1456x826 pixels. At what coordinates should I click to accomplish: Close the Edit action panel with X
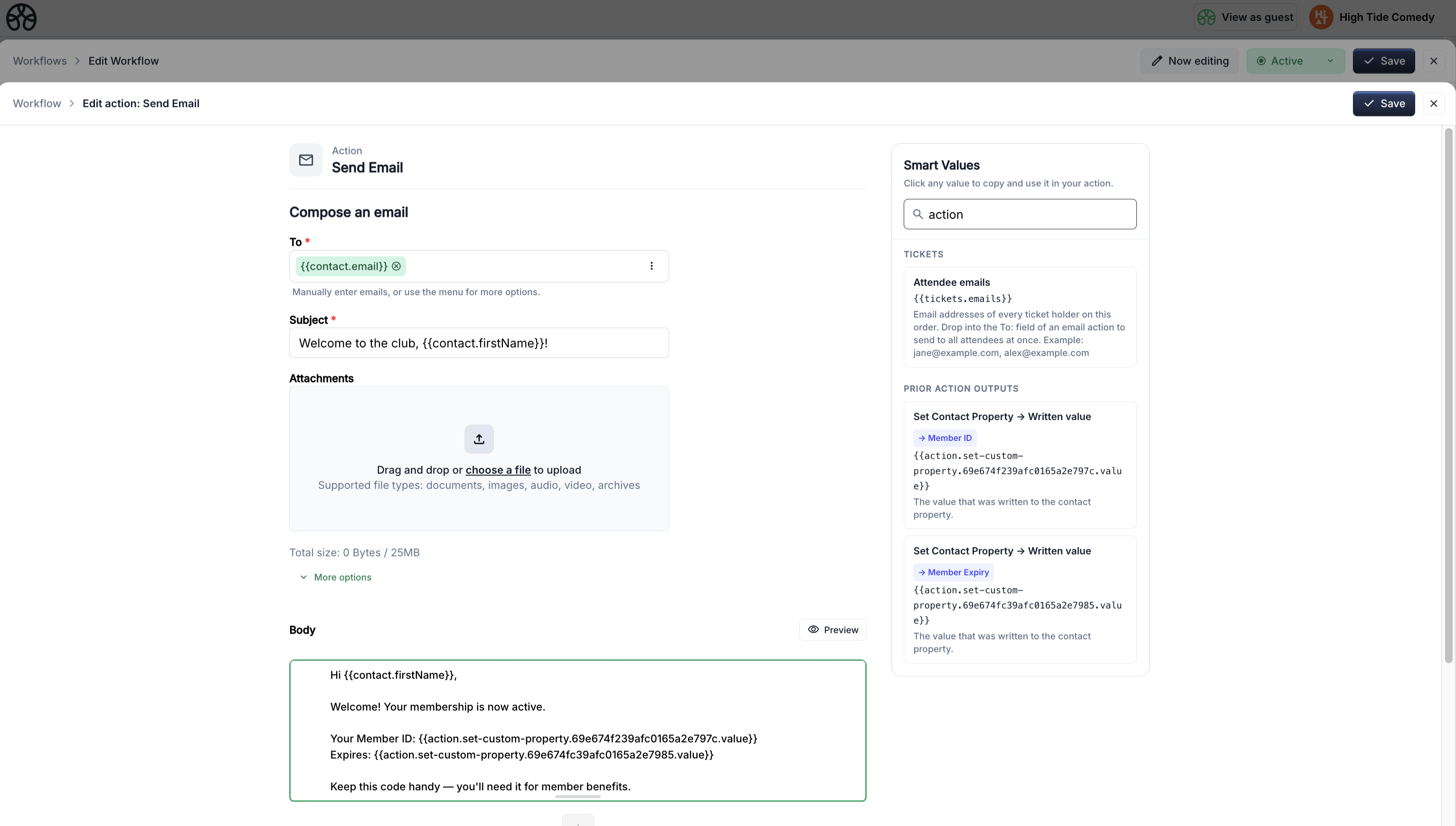[1433, 103]
